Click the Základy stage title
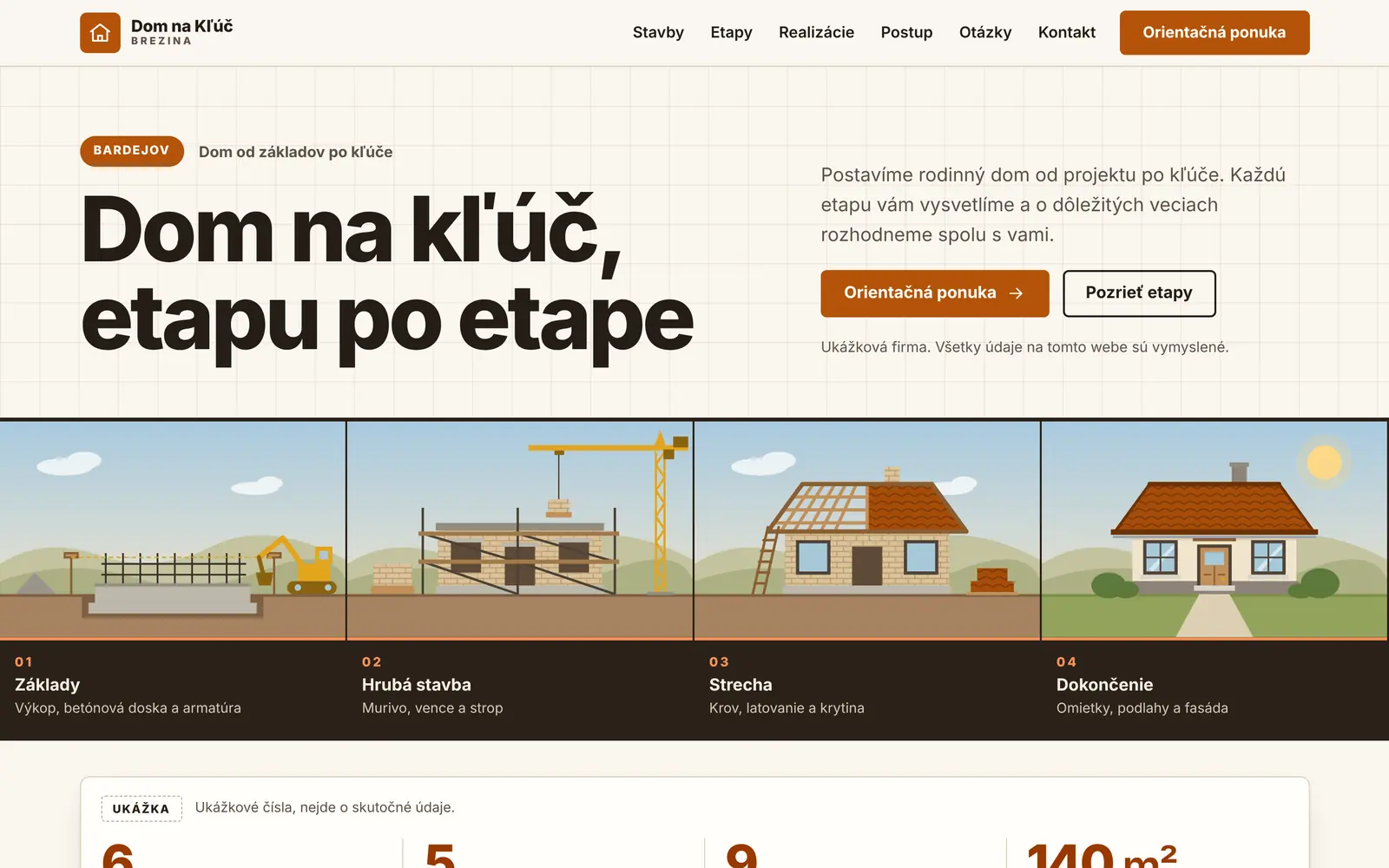Screen dimensions: 1389x868 [x=48, y=685]
